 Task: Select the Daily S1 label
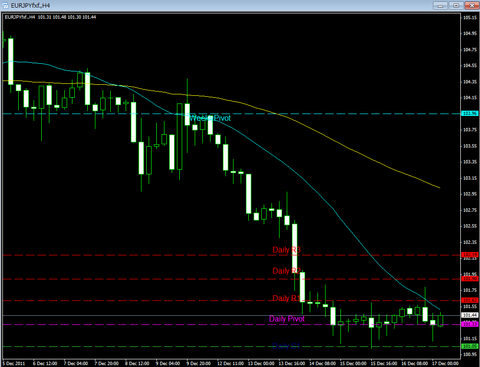coord(286,346)
